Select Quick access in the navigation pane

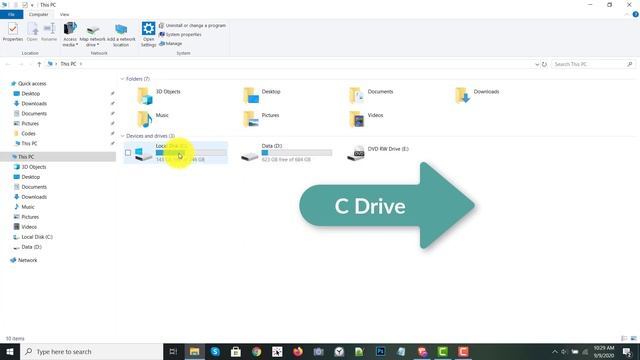tap(32, 83)
